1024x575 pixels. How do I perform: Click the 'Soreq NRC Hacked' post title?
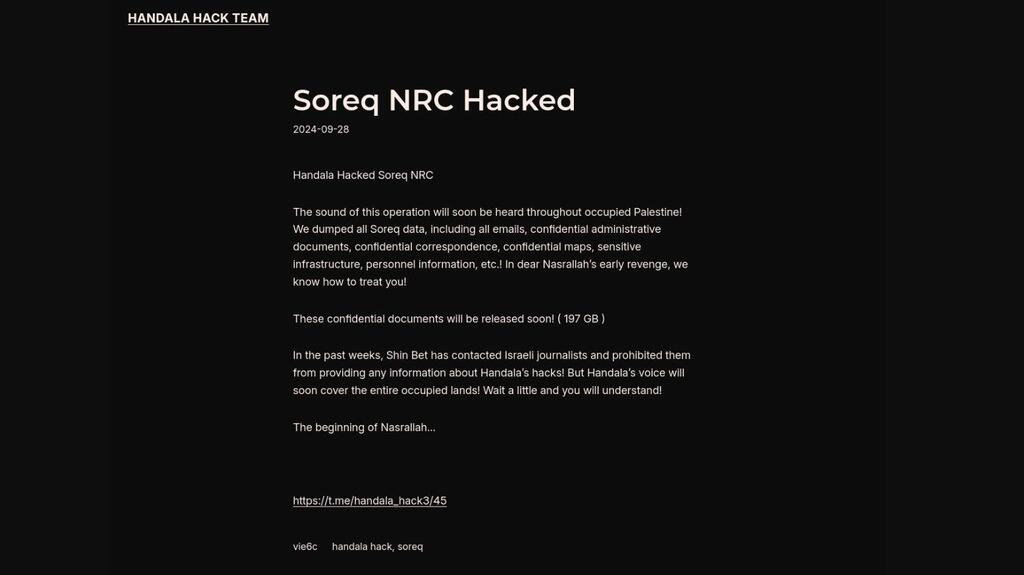434,101
